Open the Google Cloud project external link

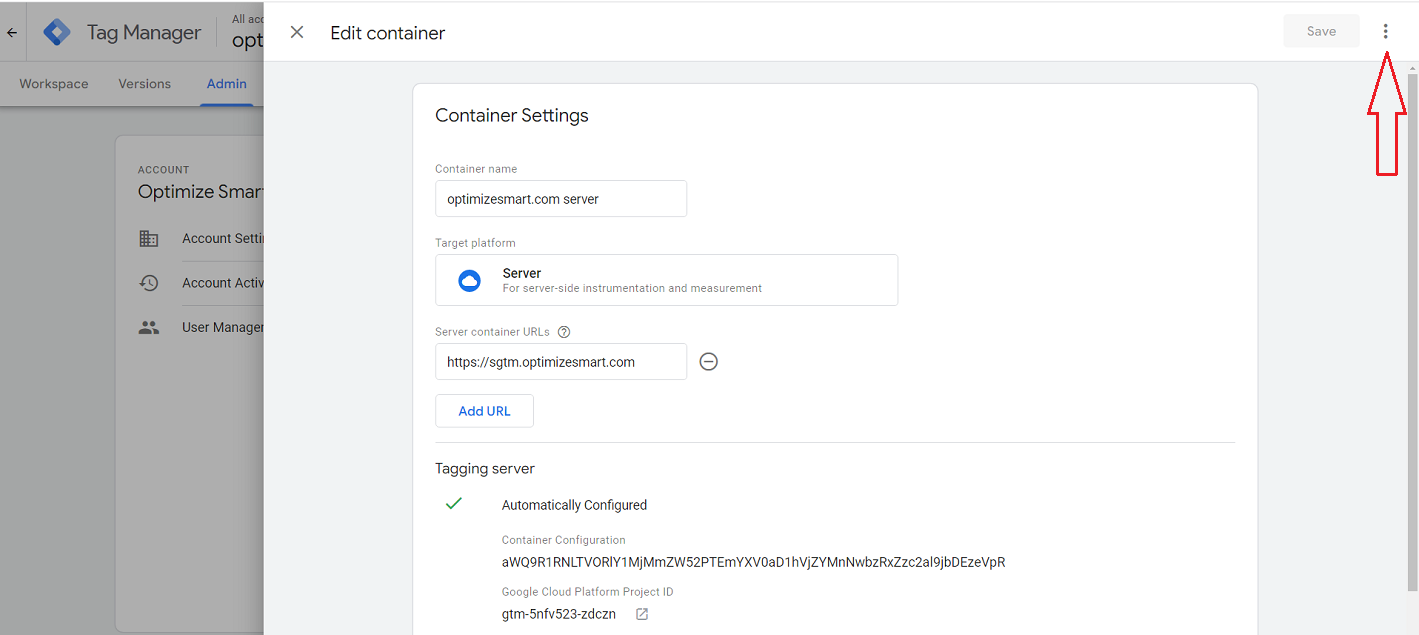642,614
